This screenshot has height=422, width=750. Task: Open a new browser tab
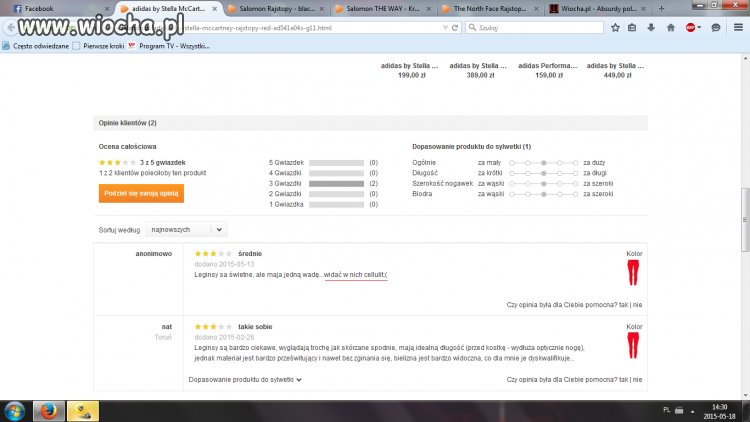(662, 9)
